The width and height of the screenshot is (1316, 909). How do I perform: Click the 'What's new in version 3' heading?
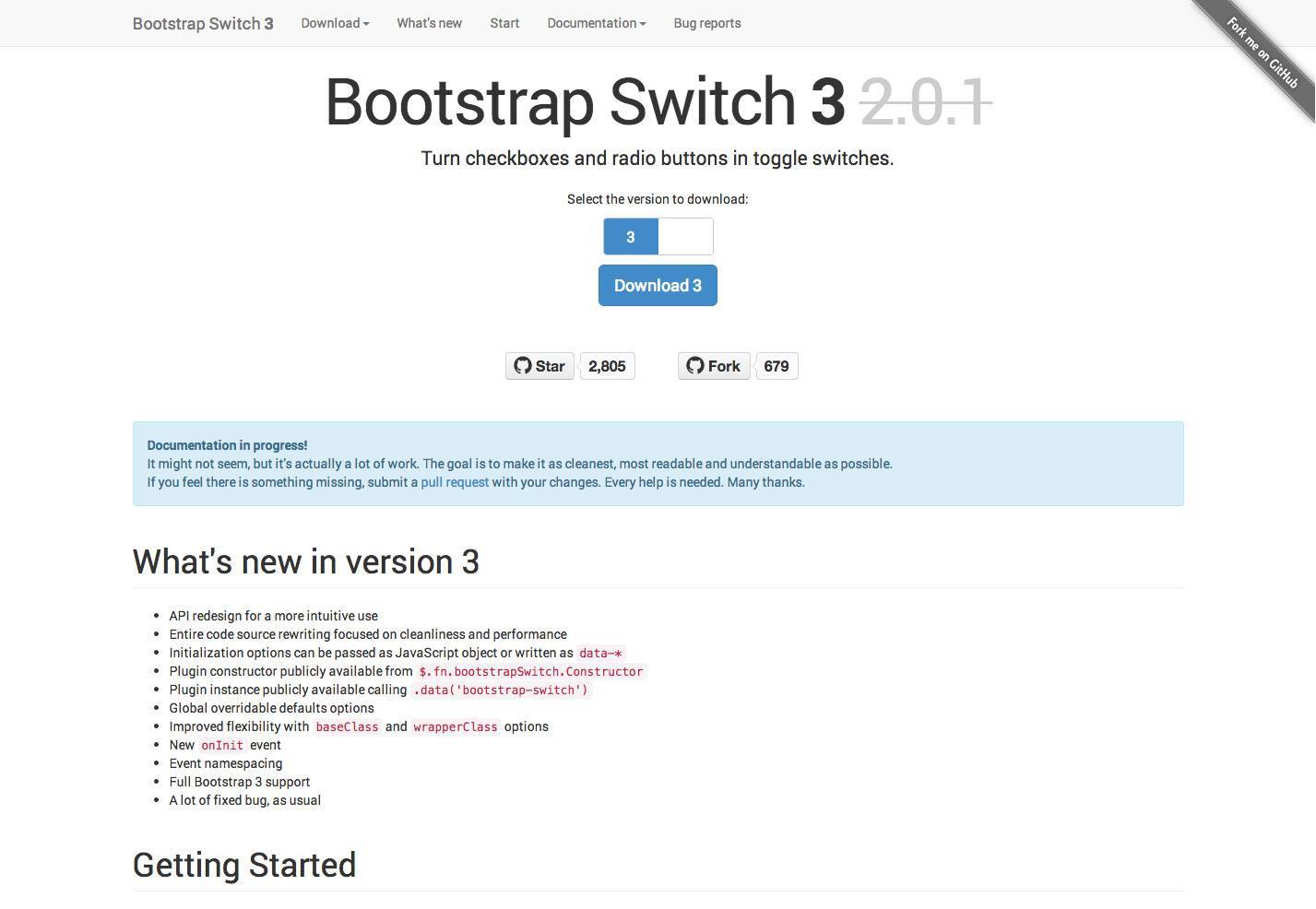[x=306, y=561]
